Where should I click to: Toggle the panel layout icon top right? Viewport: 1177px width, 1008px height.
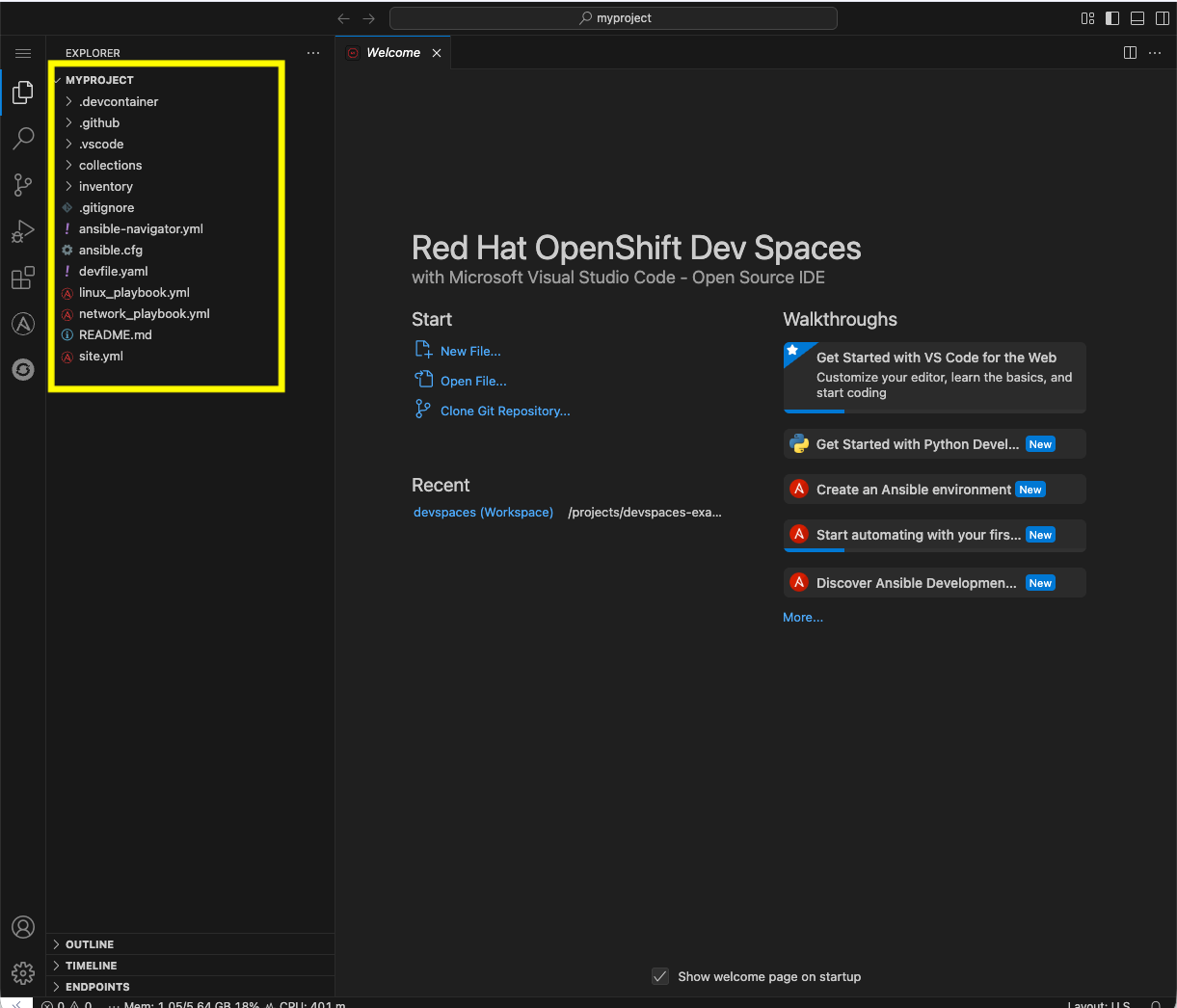tap(1137, 17)
